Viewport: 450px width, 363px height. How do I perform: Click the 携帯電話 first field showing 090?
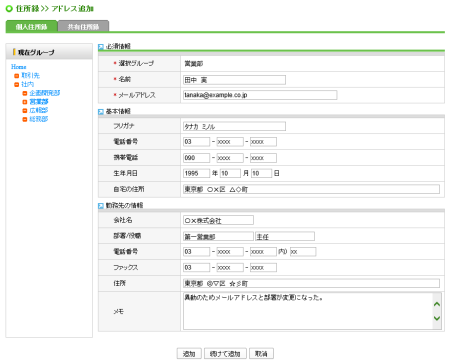pyautogui.click(x=196, y=158)
